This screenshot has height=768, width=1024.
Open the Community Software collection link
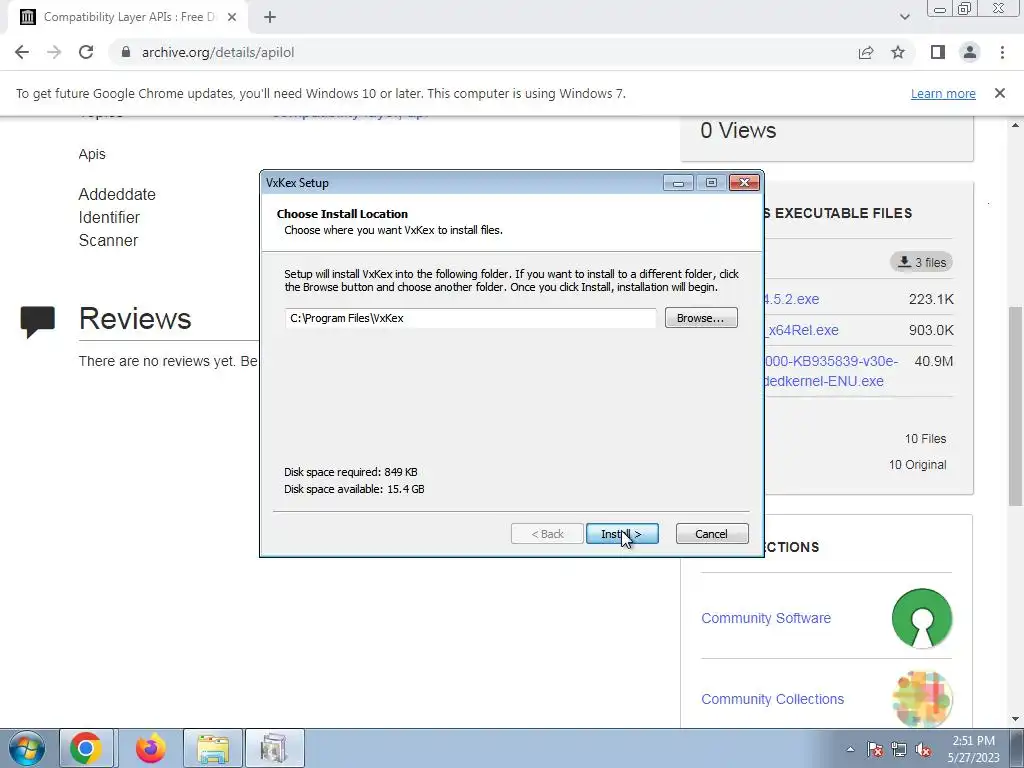point(766,618)
